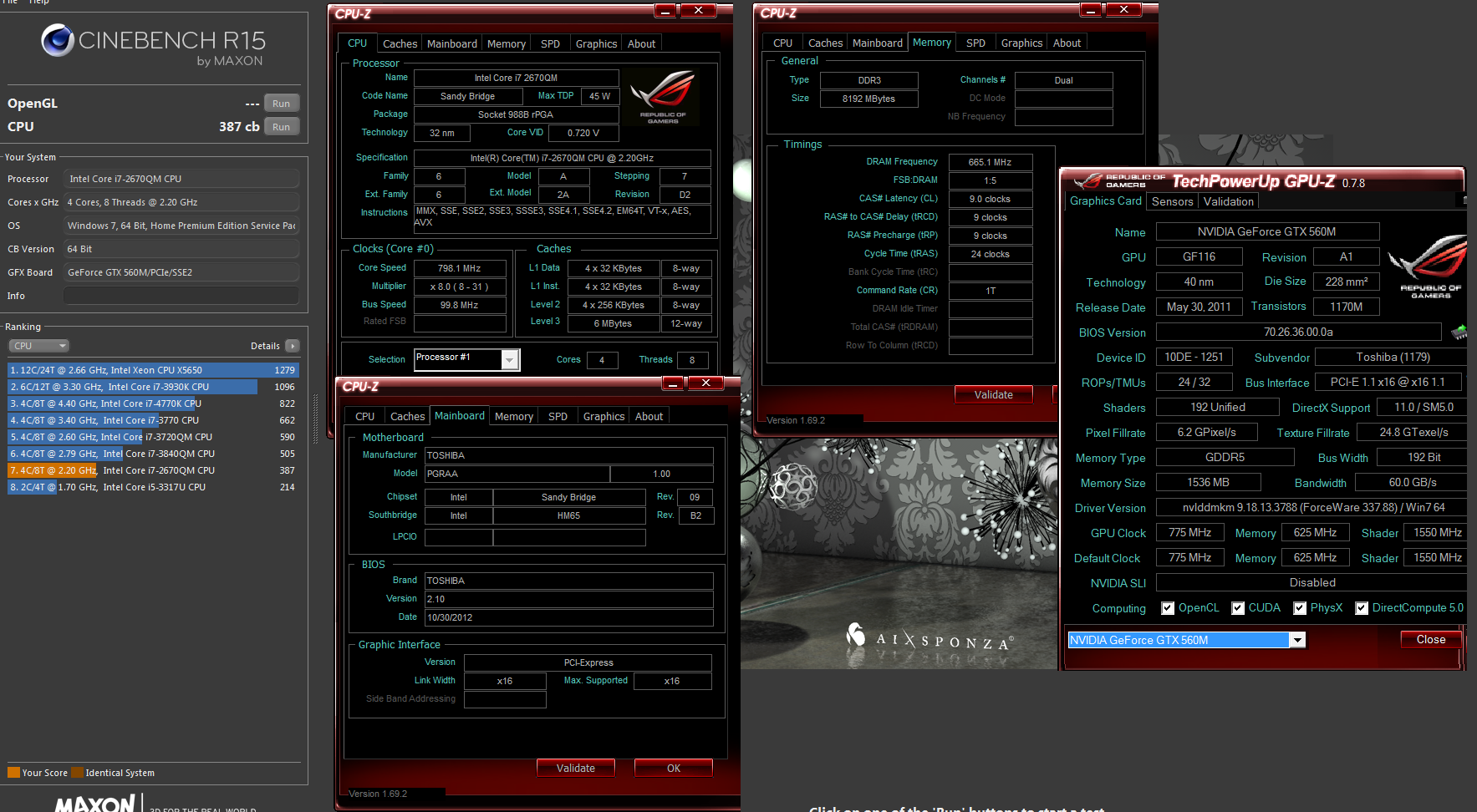
Task: Run the CPU benchmark in Cinebench
Action: pos(282,127)
